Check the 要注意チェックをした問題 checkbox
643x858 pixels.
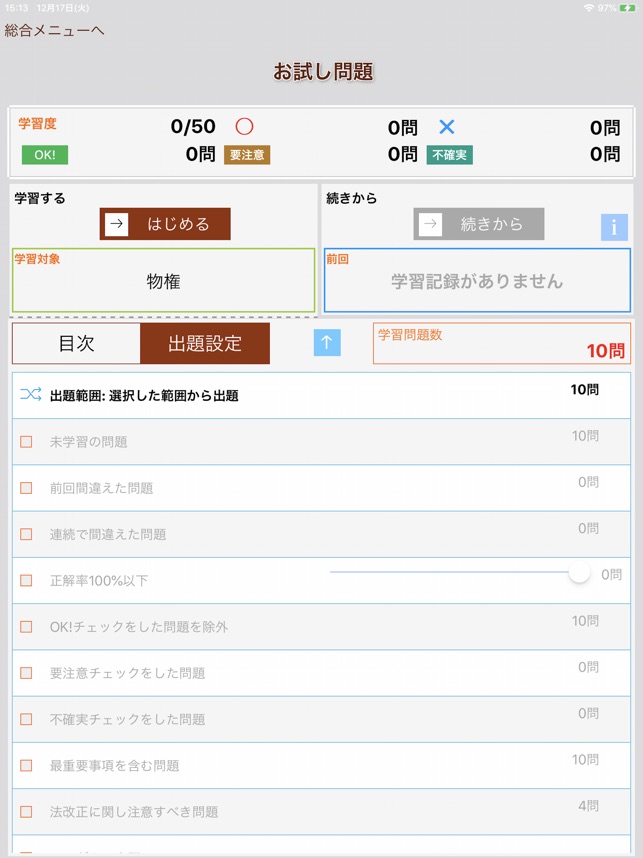point(26,673)
